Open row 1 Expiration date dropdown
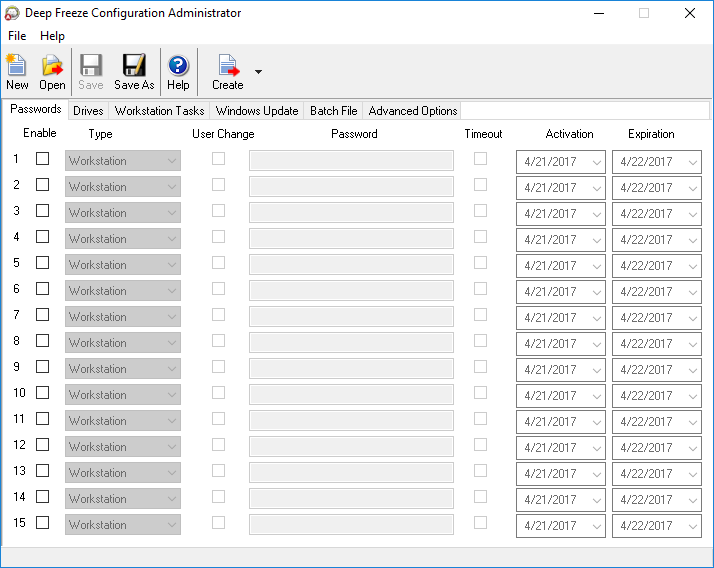Viewport: 714px width, 568px height. (x=693, y=162)
